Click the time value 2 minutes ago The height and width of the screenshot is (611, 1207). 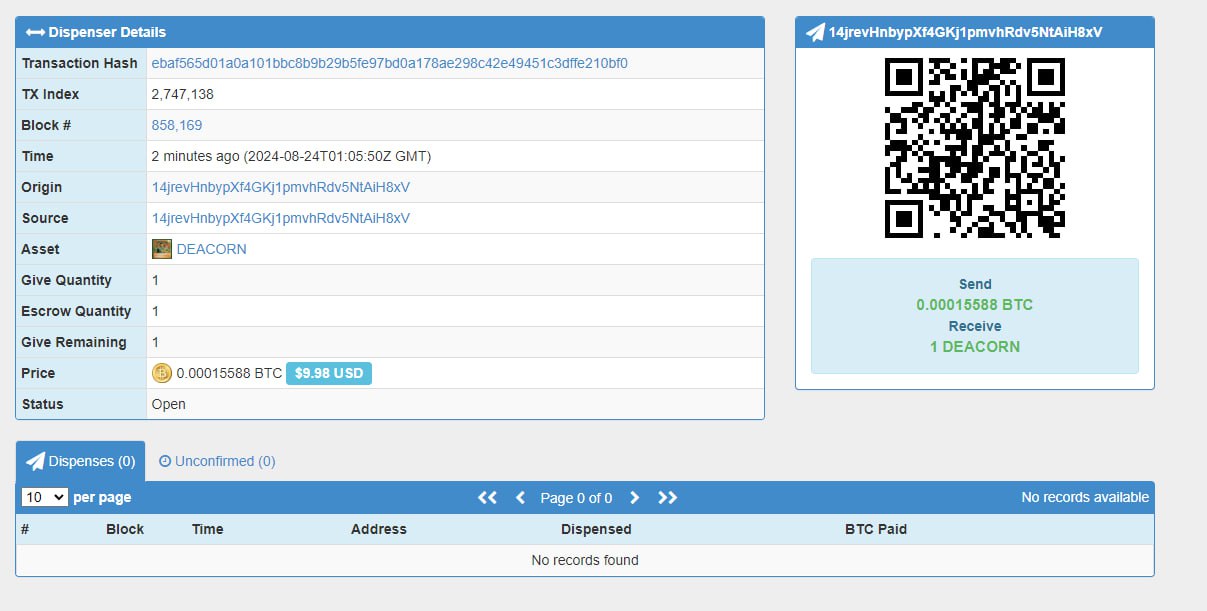tap(291, 156)
